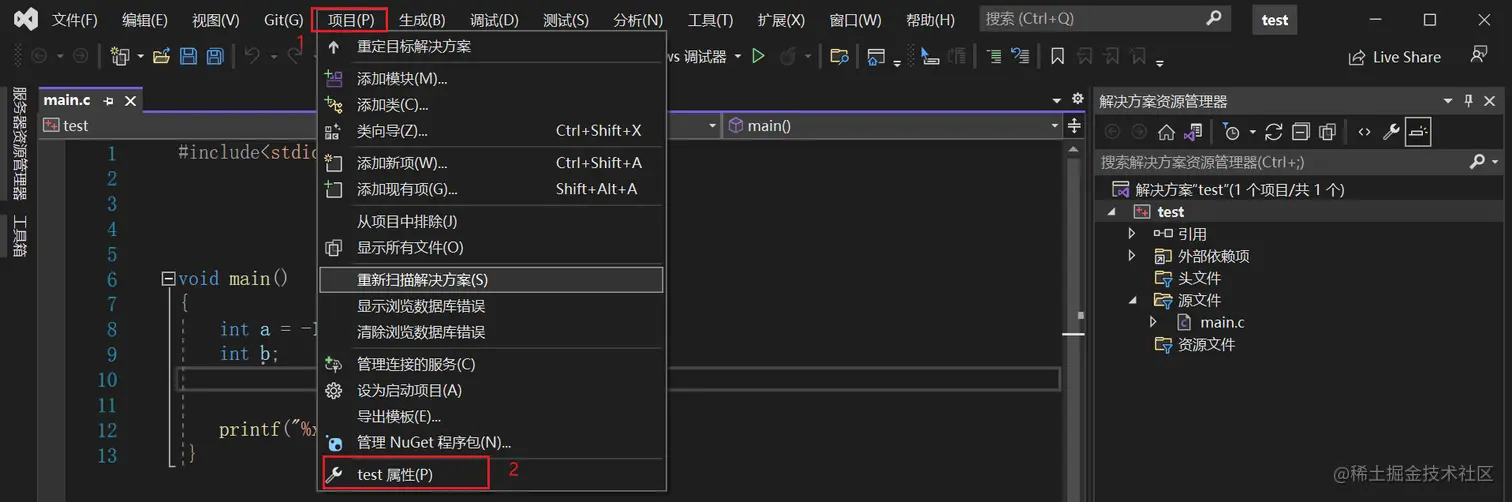Pin the main.c tab
The height and width of the screenshot is (502, 1512).
click(108, 101)
